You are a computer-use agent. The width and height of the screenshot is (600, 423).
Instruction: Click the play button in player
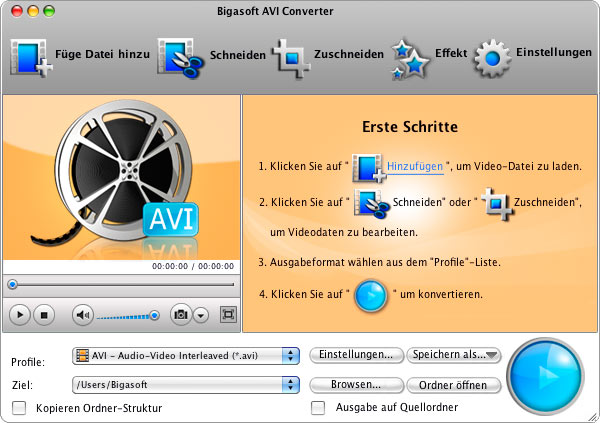click(20, 315)
